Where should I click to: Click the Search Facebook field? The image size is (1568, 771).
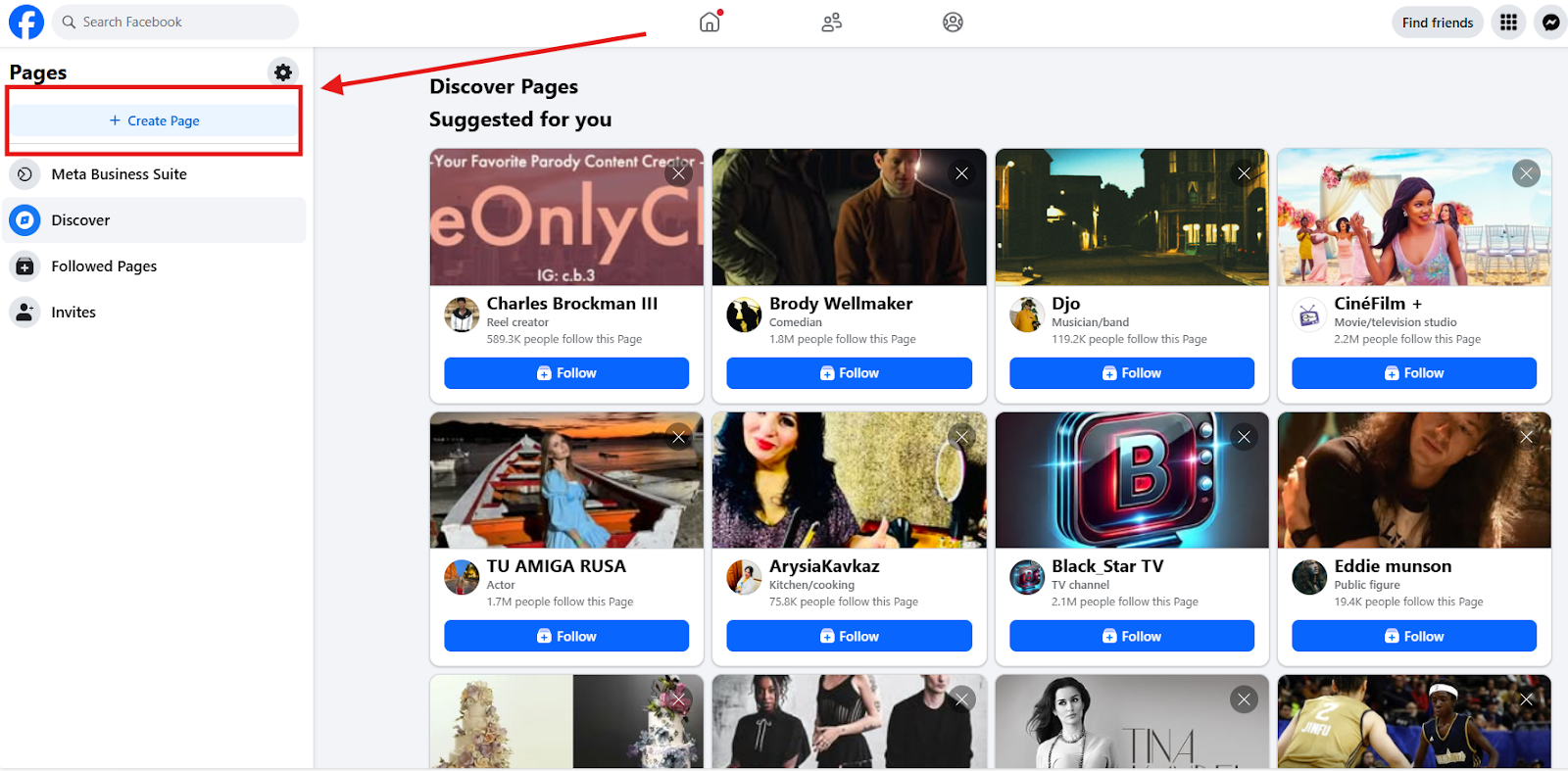click(176, 22)
